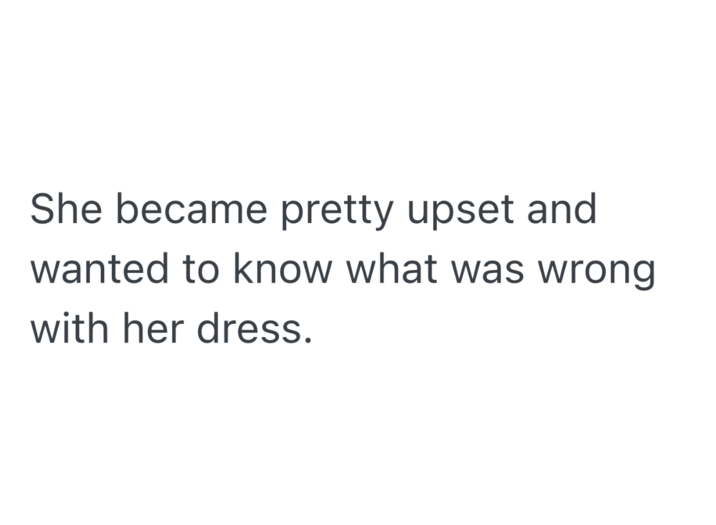Click the word "wanted"

tap(98, 270)
